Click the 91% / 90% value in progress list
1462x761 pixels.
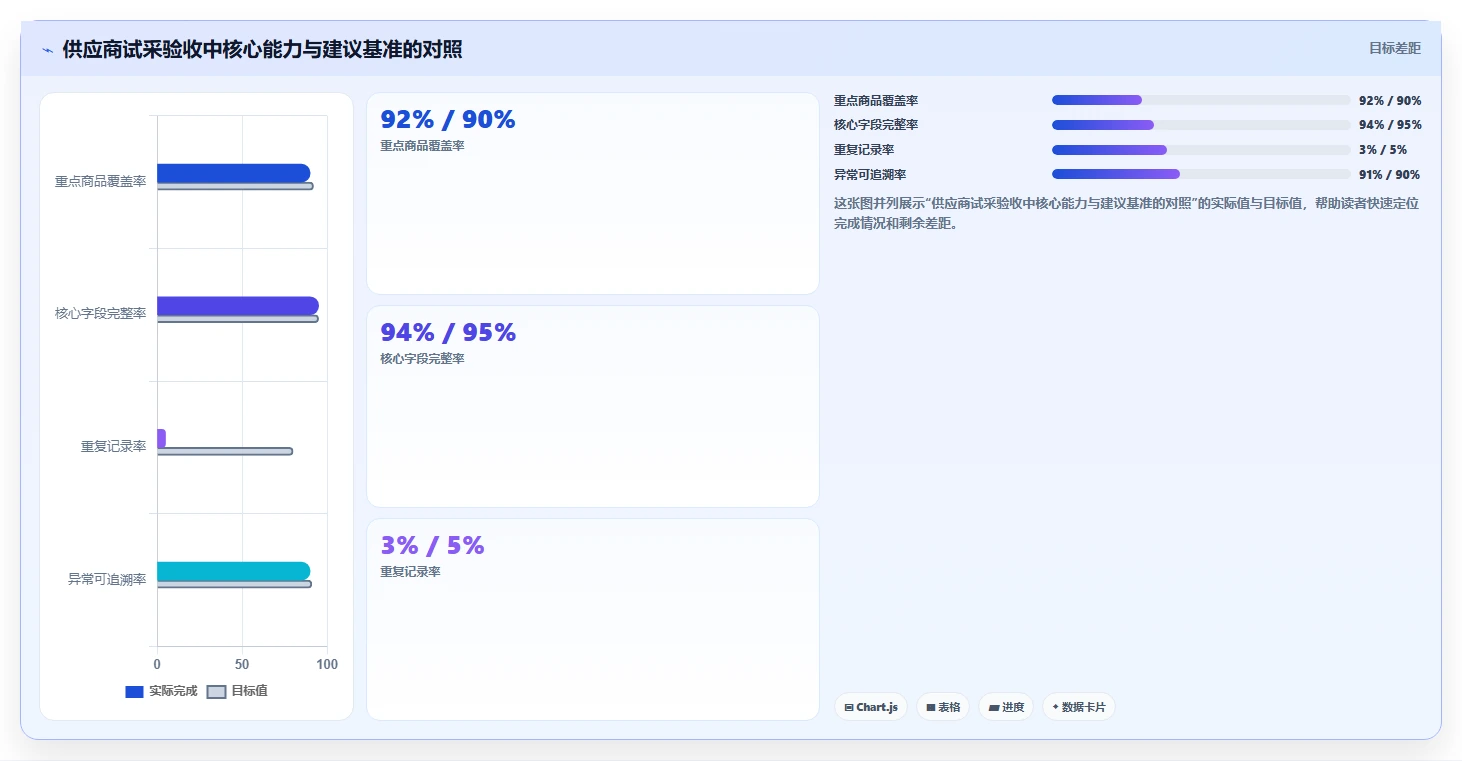pyautogui.click(x=1390, y=175)
